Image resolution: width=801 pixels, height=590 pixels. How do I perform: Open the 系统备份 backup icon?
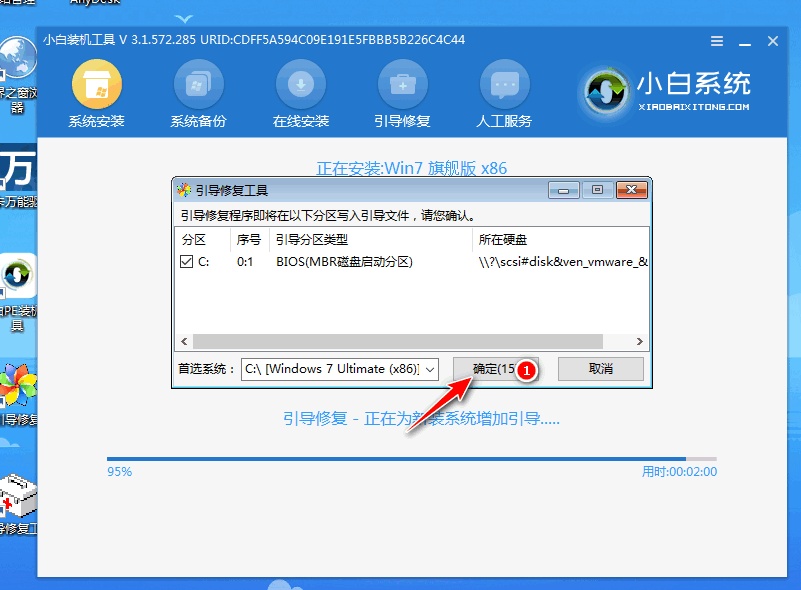[198, 86]
